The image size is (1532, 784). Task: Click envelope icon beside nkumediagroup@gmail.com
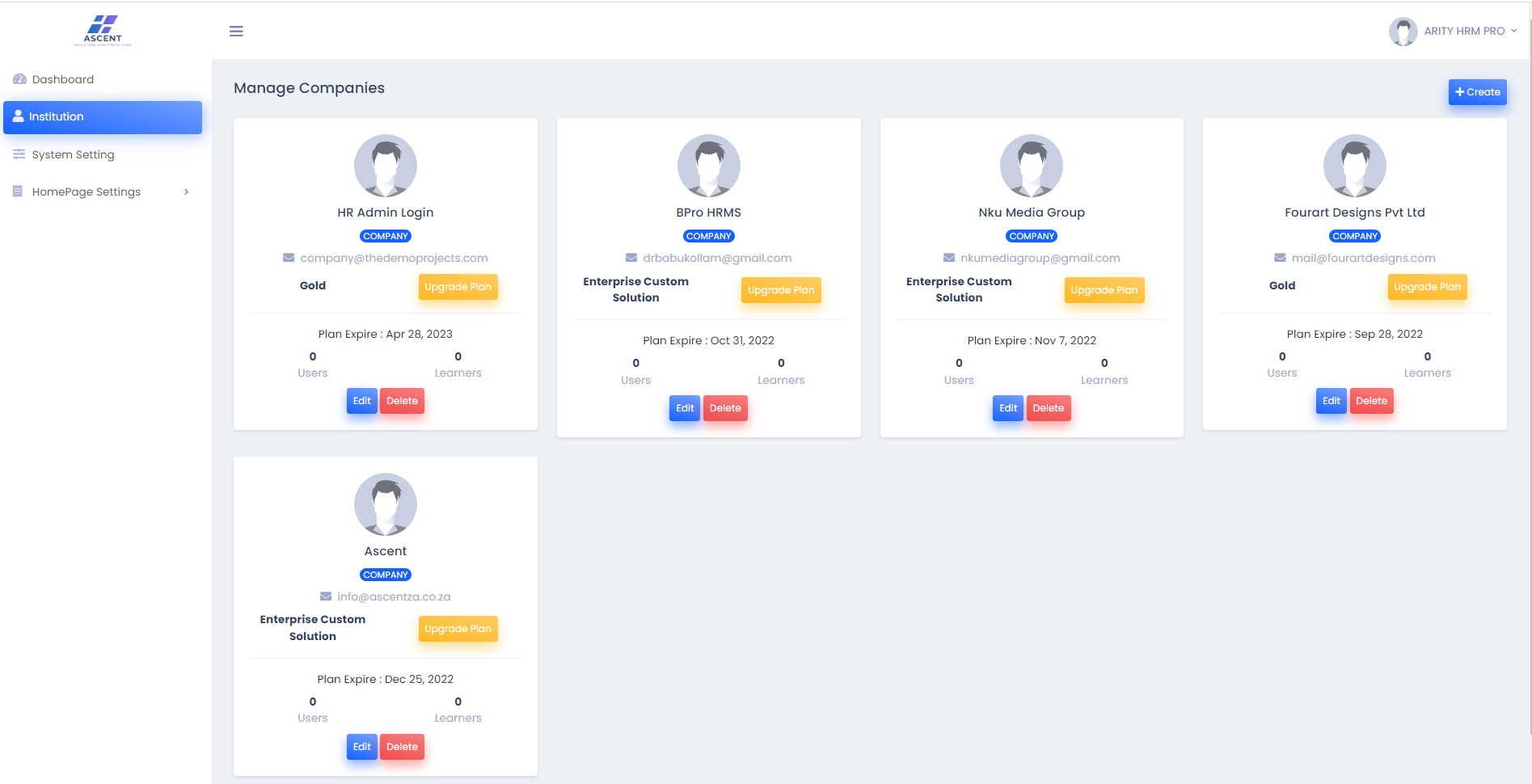949,258
